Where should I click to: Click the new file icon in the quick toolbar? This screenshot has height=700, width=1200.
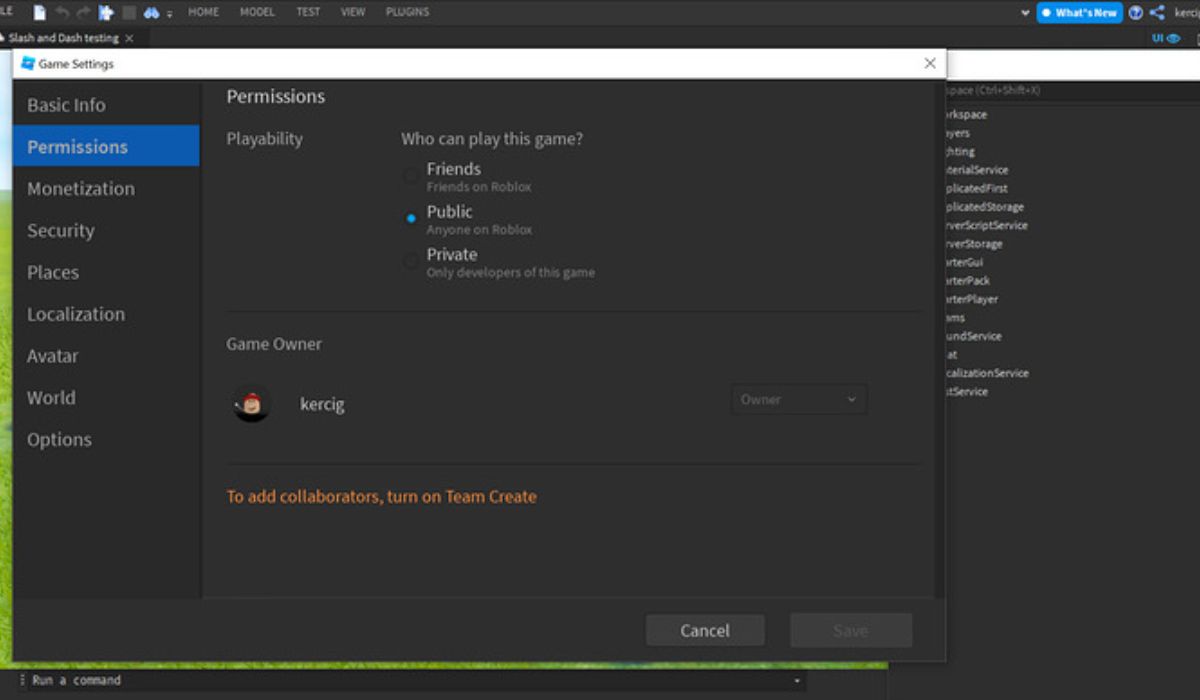click(x=40, y=13)
